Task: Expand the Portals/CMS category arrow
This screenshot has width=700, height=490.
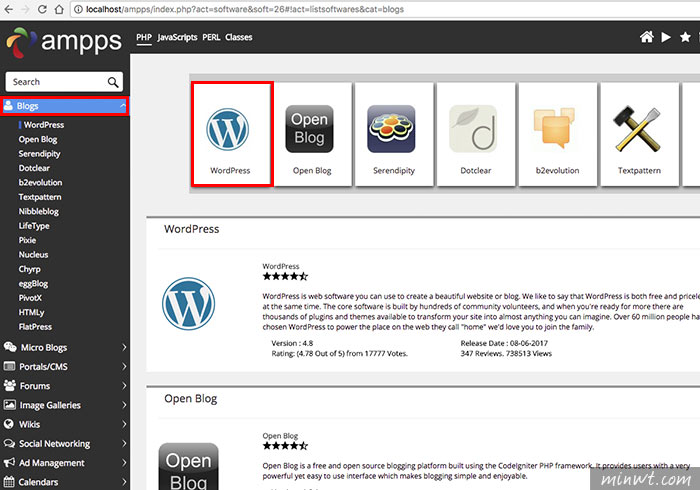Action: pyautogui.click(x=124, y=366)
